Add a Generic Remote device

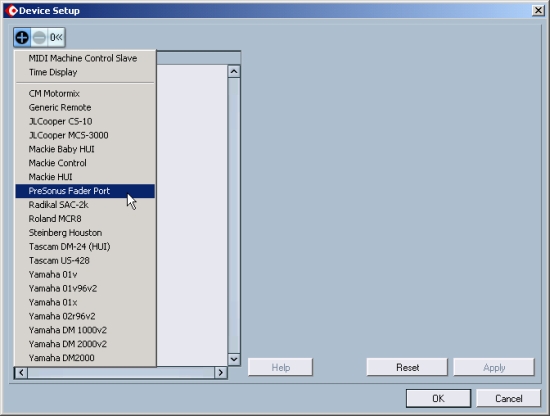[85, 107]
